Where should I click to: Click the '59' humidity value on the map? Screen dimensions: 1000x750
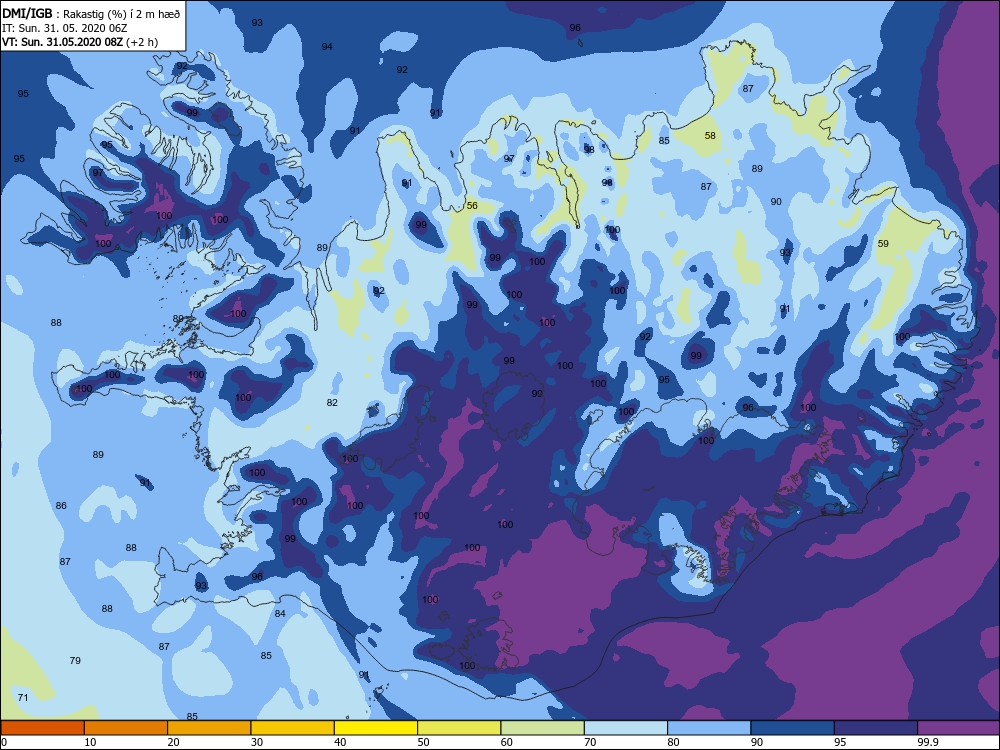[x=883, y=244]
